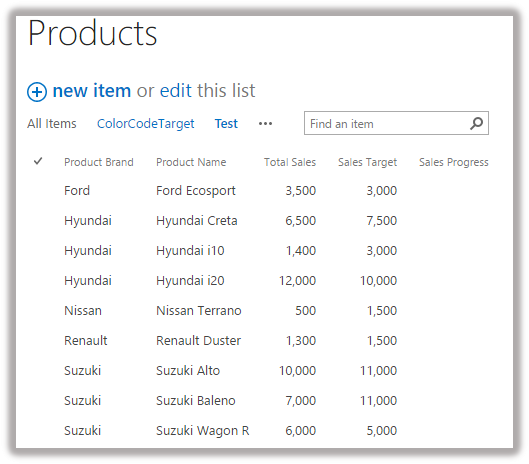The image size is (529, 464).
Task: Click the Sales Progress column header
Action: coord(453,162)
